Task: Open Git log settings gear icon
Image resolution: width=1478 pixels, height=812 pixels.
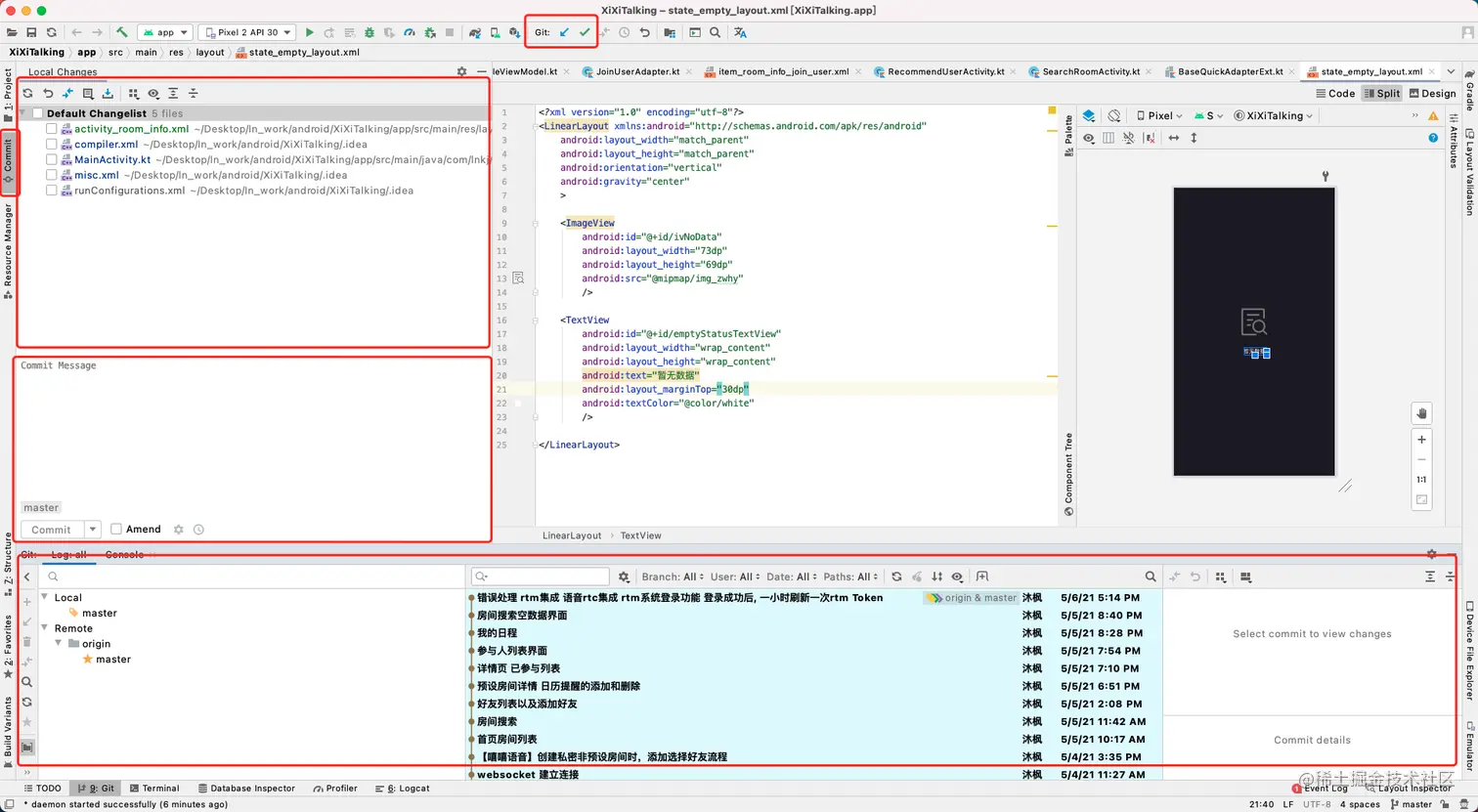Action: [x=626, y=577]
